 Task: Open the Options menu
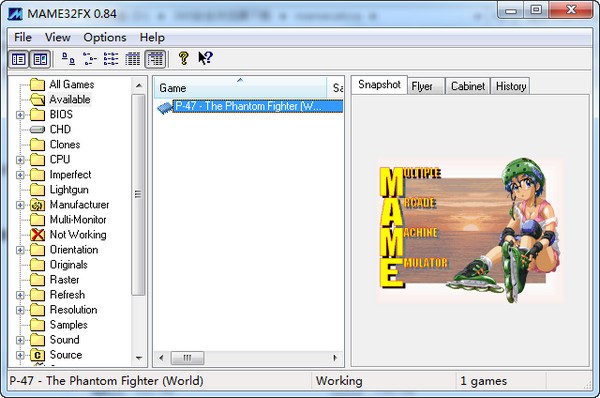click(x=105, y=38)
